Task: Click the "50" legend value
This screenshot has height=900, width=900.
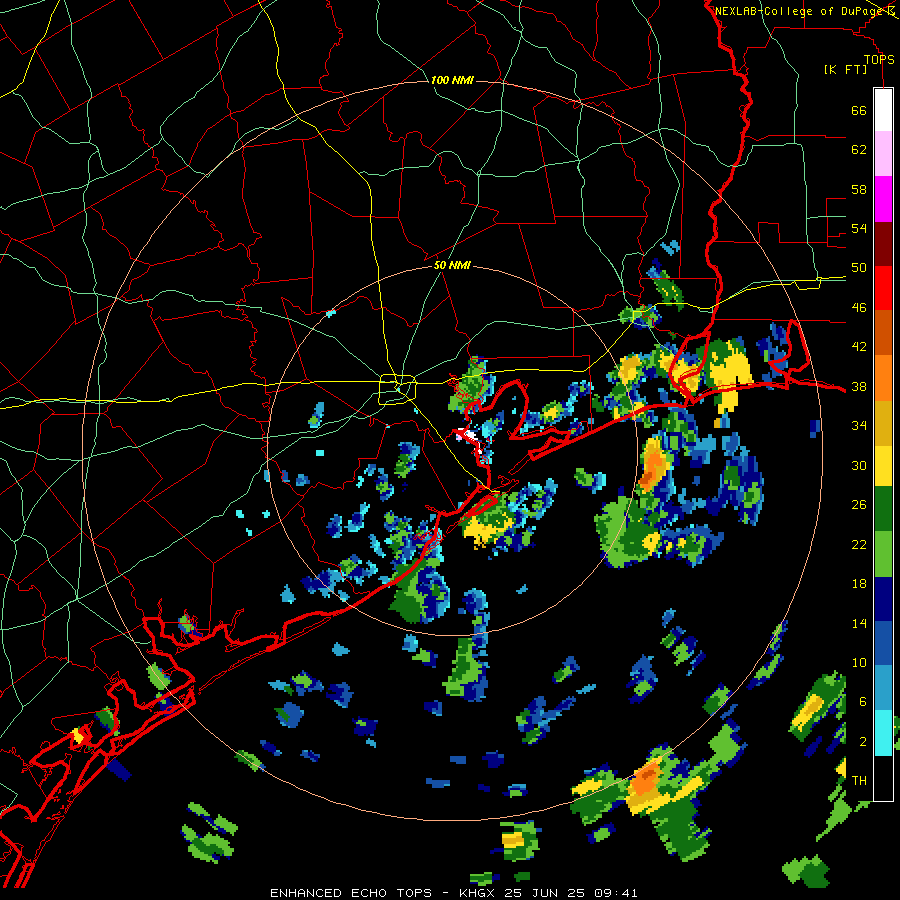Action: pos(859,268)
